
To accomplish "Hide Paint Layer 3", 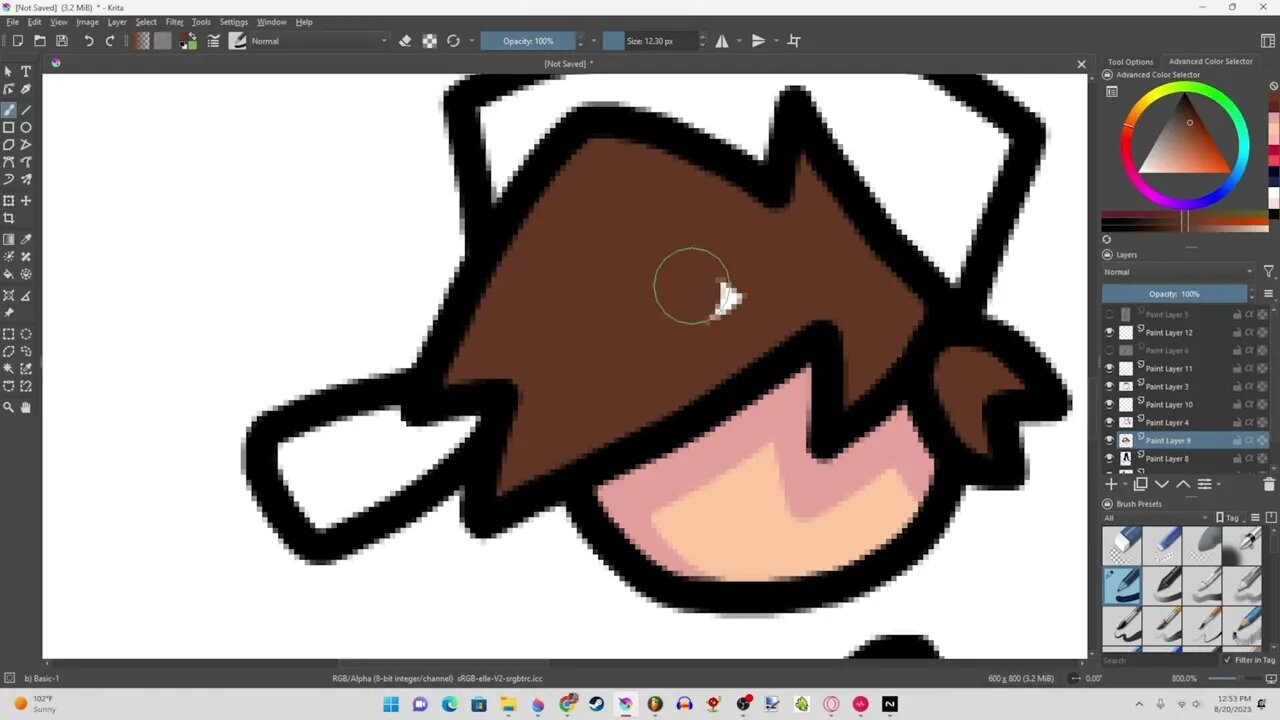I will click(1109, 386).
